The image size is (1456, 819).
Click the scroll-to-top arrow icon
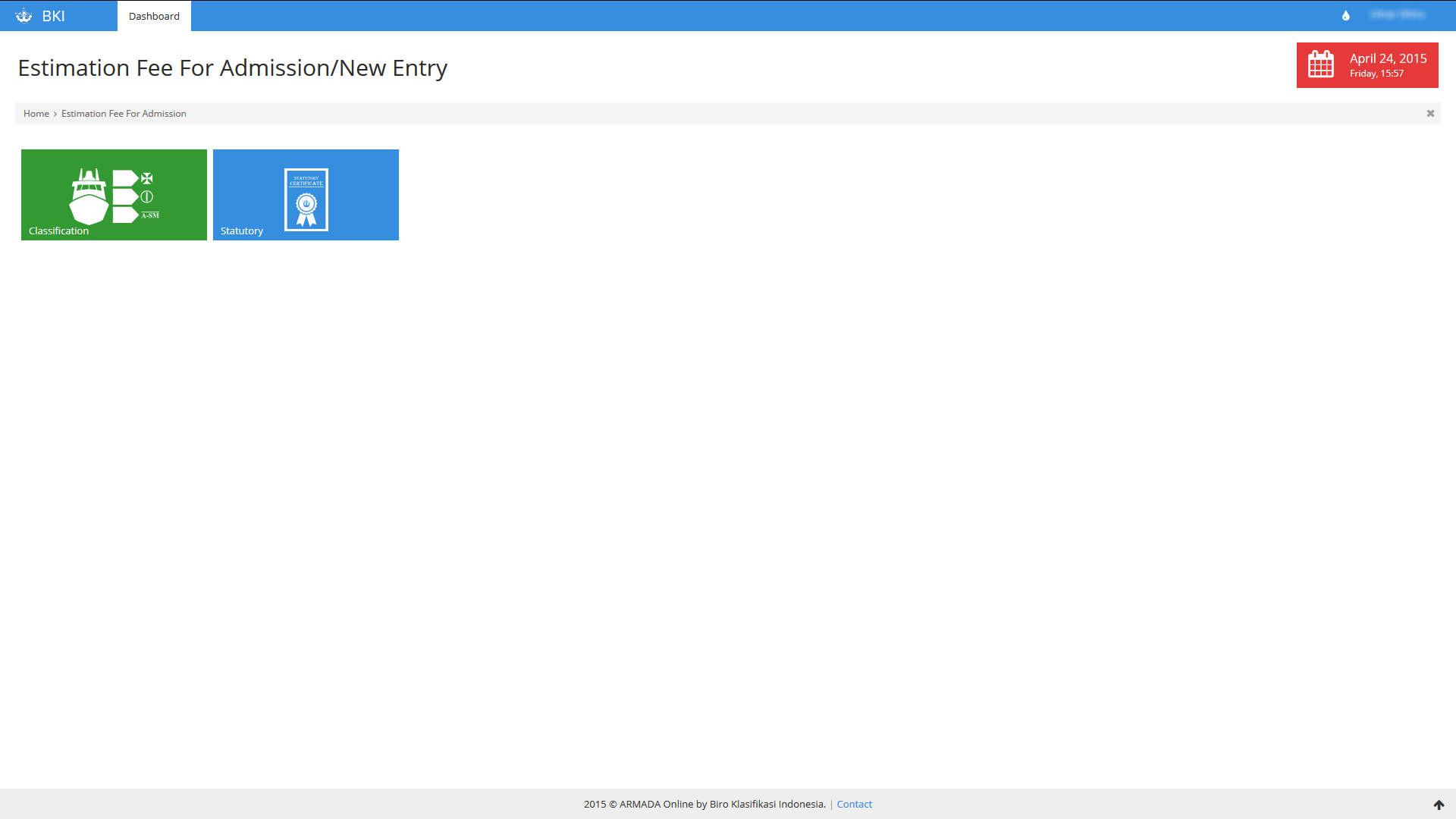(1439, 805)
